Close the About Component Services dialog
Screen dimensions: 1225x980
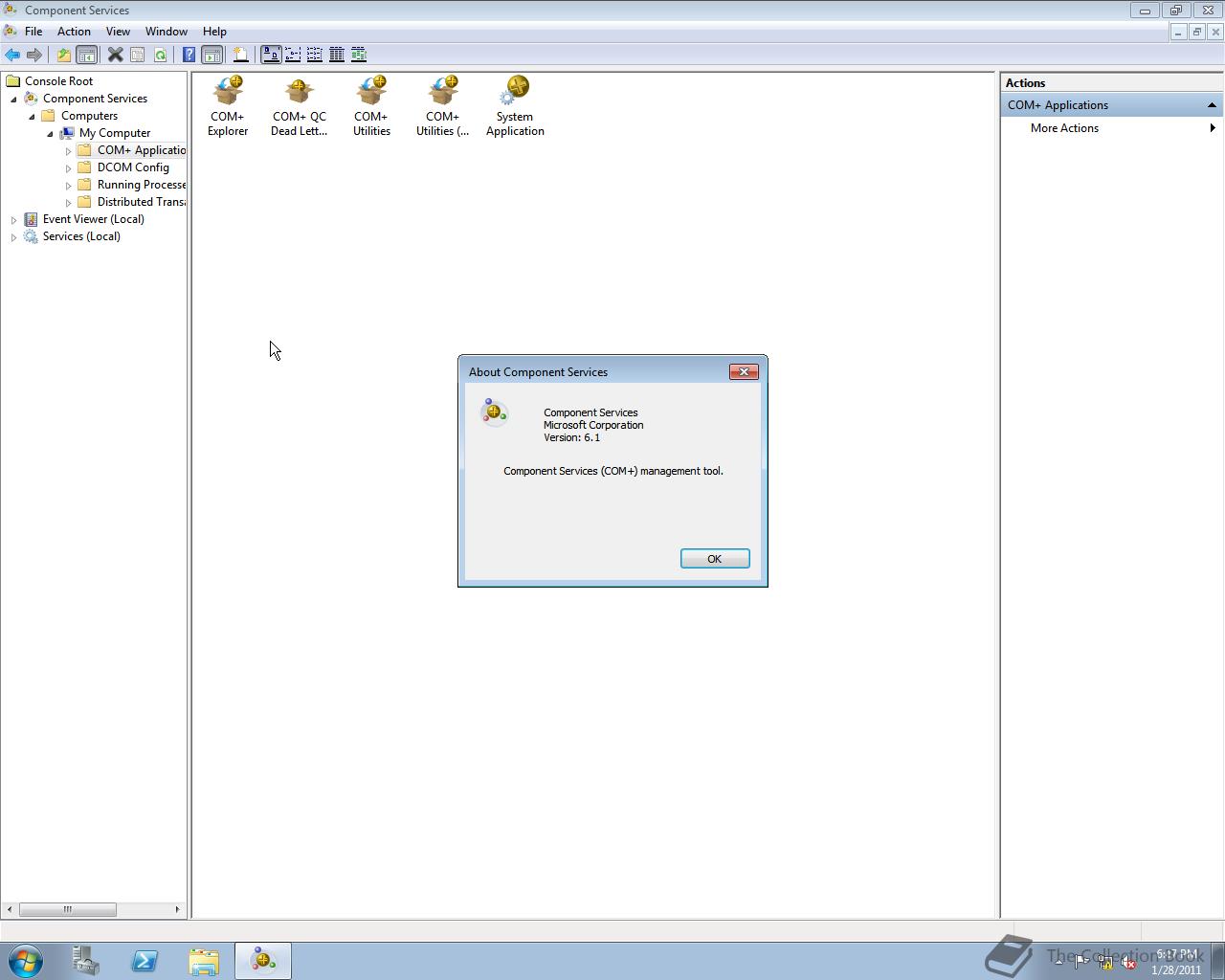[744, 371]
